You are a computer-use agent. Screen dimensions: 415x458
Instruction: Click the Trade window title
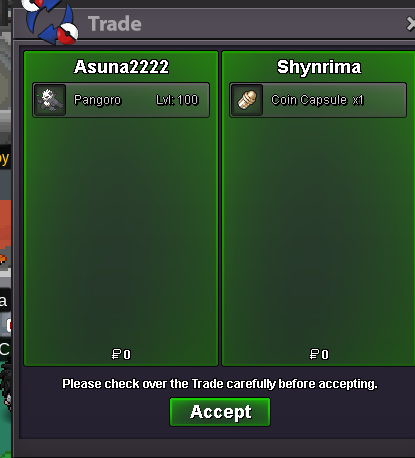[115, 24]
